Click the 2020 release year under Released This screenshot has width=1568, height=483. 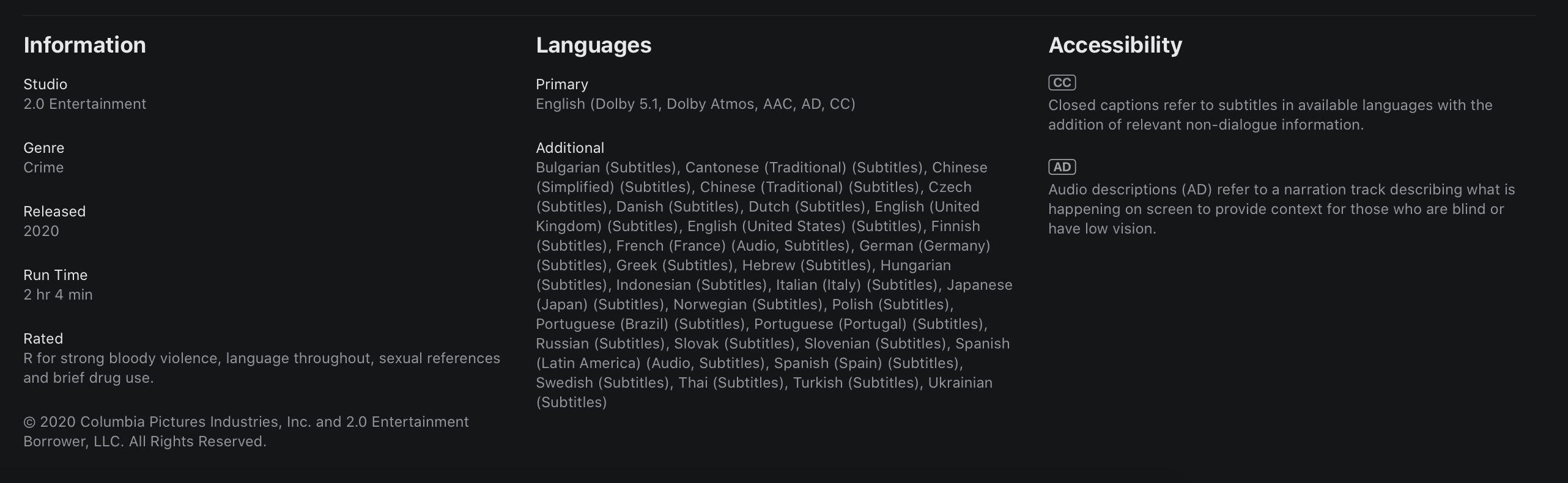[x=41, y=231]
